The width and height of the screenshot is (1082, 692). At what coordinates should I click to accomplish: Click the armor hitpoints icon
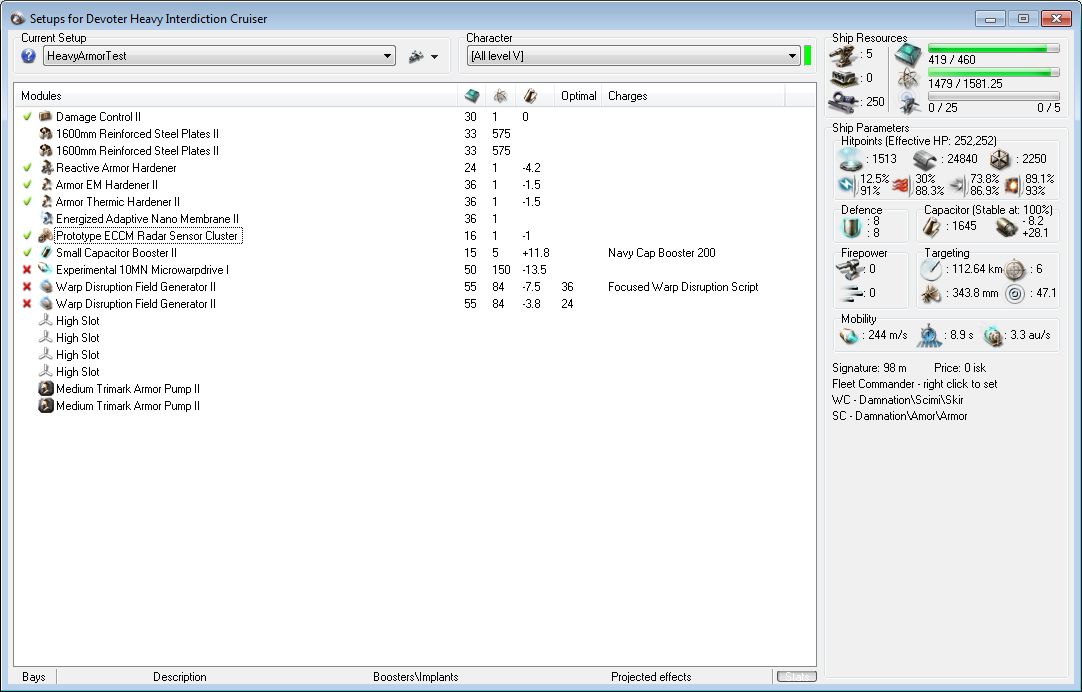coord(925,160)
